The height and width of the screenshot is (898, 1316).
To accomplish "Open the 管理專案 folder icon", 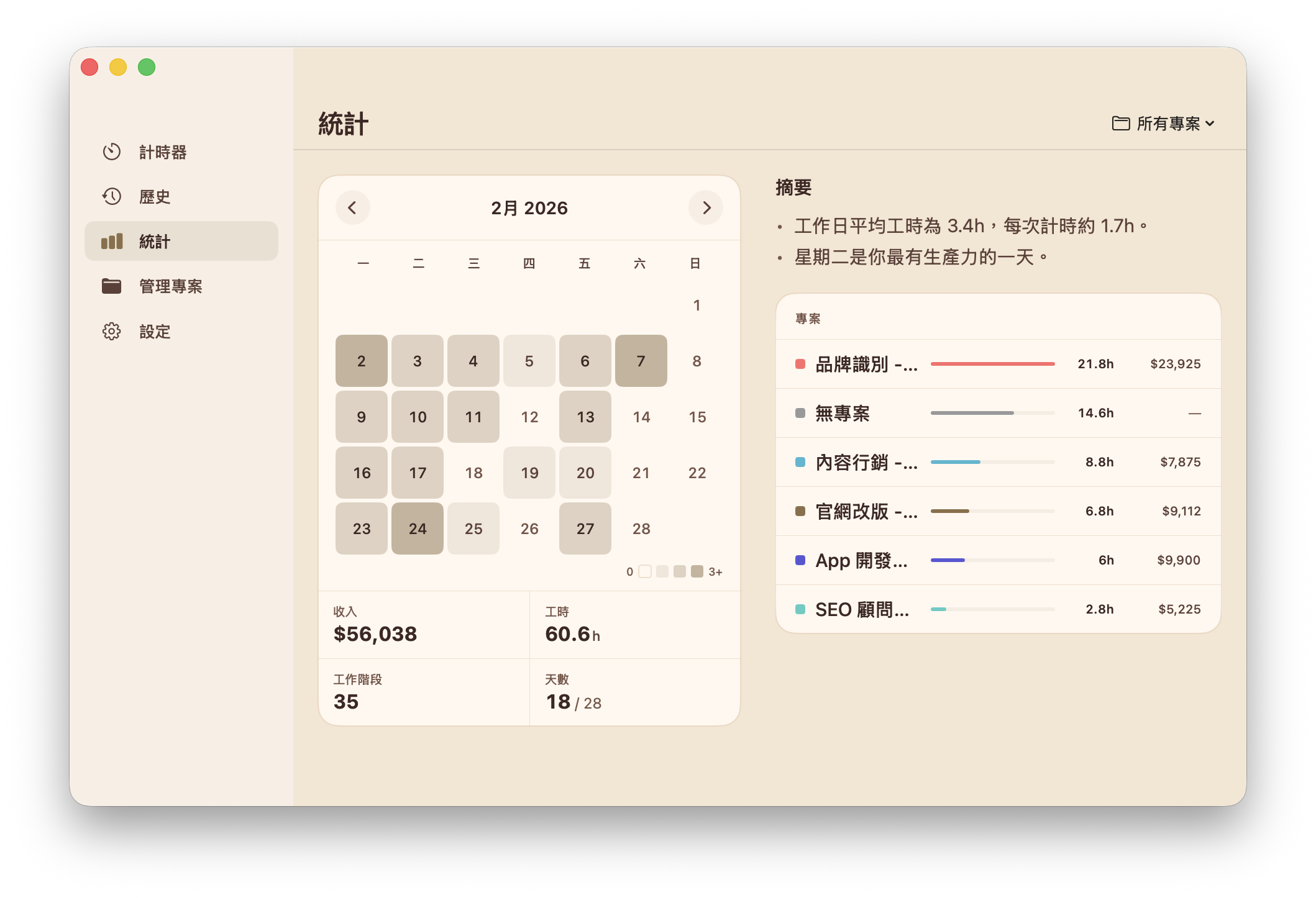I will click(112, 286).
